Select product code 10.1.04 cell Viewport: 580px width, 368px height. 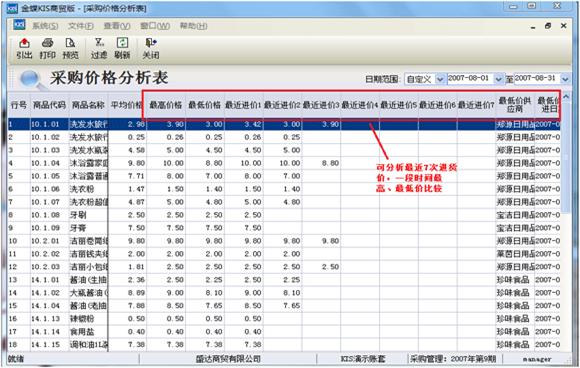[x=49, y=163]
